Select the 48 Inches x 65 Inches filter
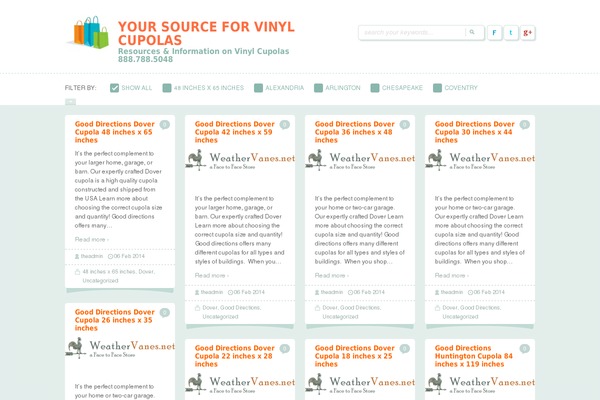This screenshot has width=600, height=400. click(203, 88)
